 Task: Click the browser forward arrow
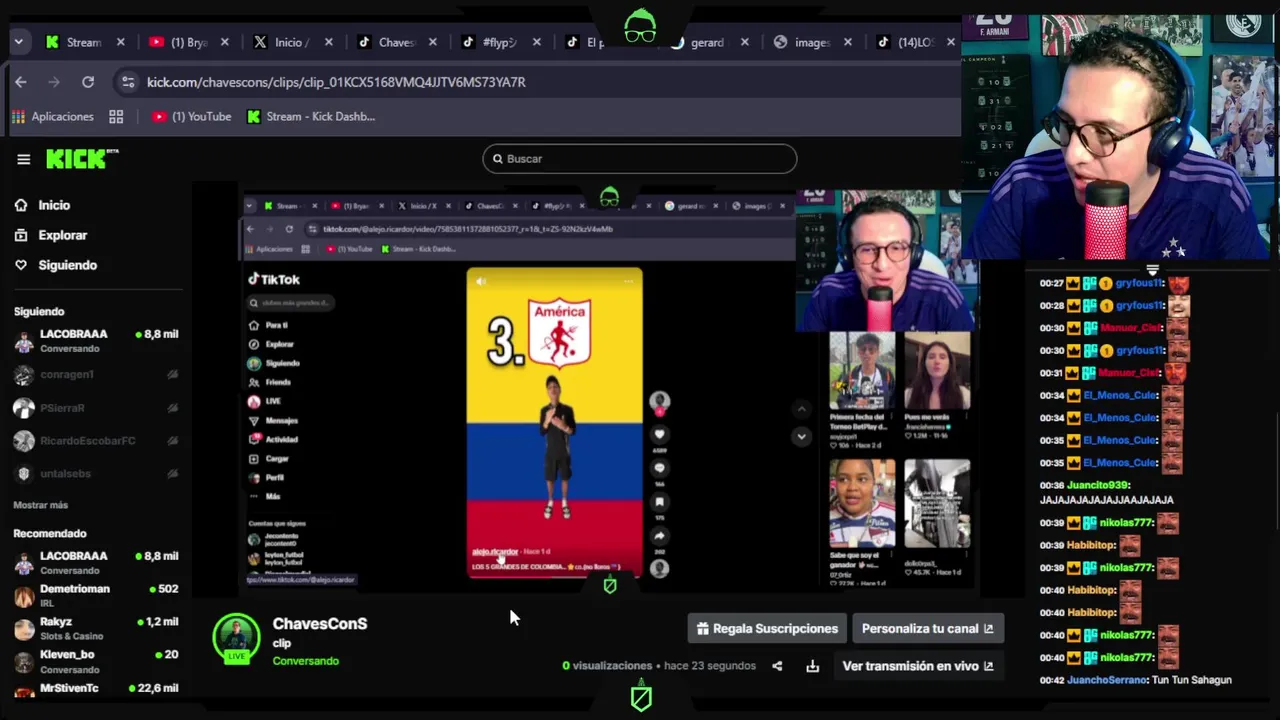54,82
